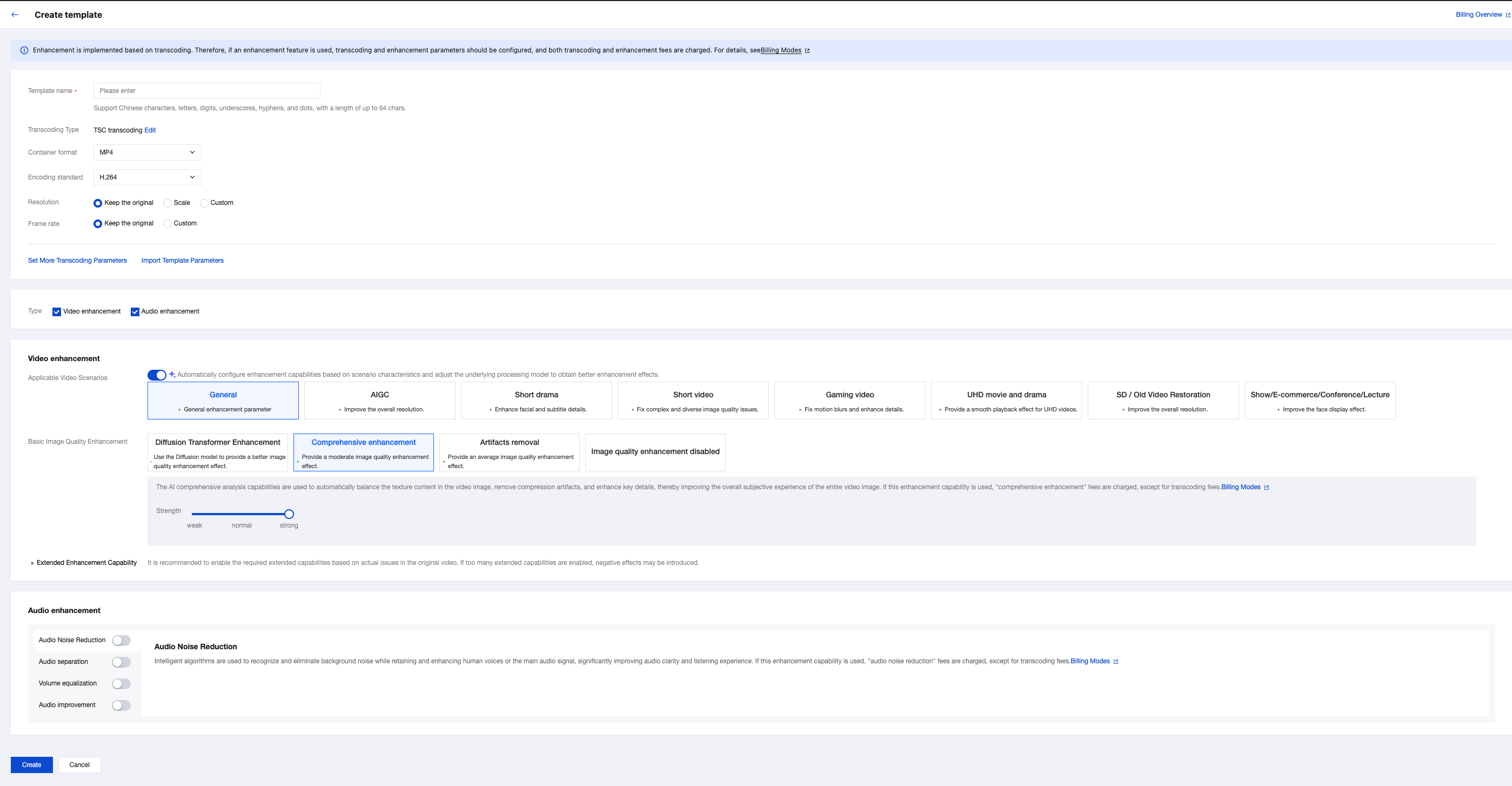Image resolution: width=1512 pixels, height=786 pixels.
Task: Open Set More Transcoding Parameters link
Action: tap(77, 261)
